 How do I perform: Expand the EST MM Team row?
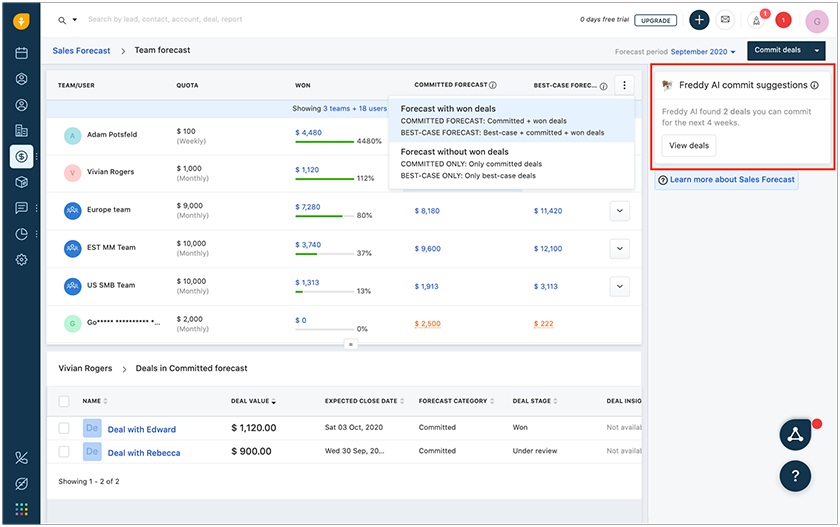coord(620,249)
